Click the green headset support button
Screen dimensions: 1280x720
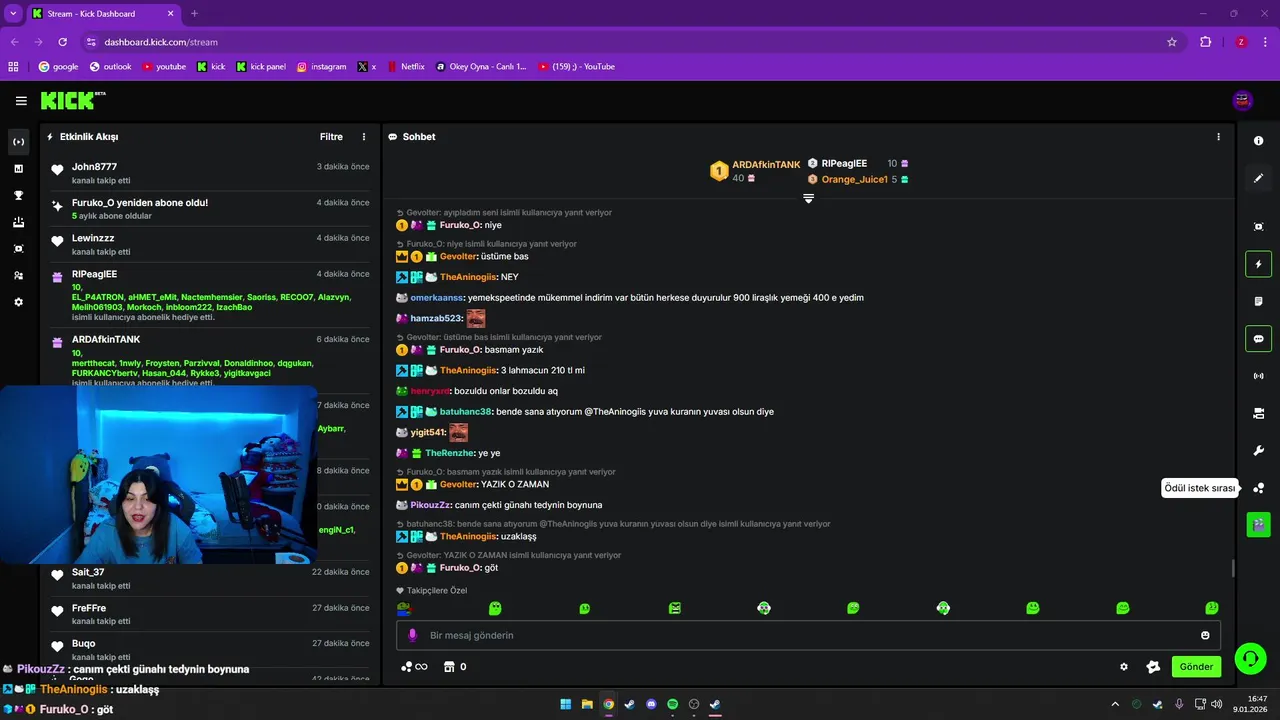coord(1250,658)
